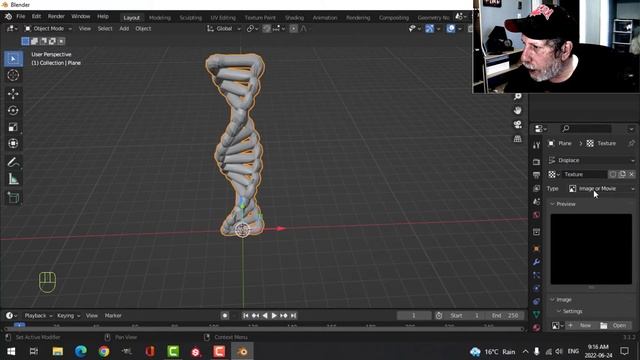Select the Add Cube tool
Screen dimensions: 640x360
pyautogui.click(x=13, y=198)
